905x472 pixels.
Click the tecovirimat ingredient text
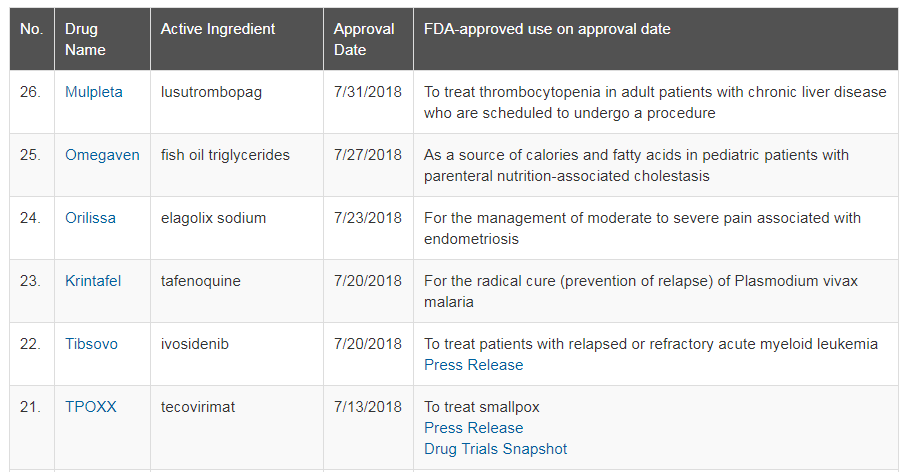197,406
